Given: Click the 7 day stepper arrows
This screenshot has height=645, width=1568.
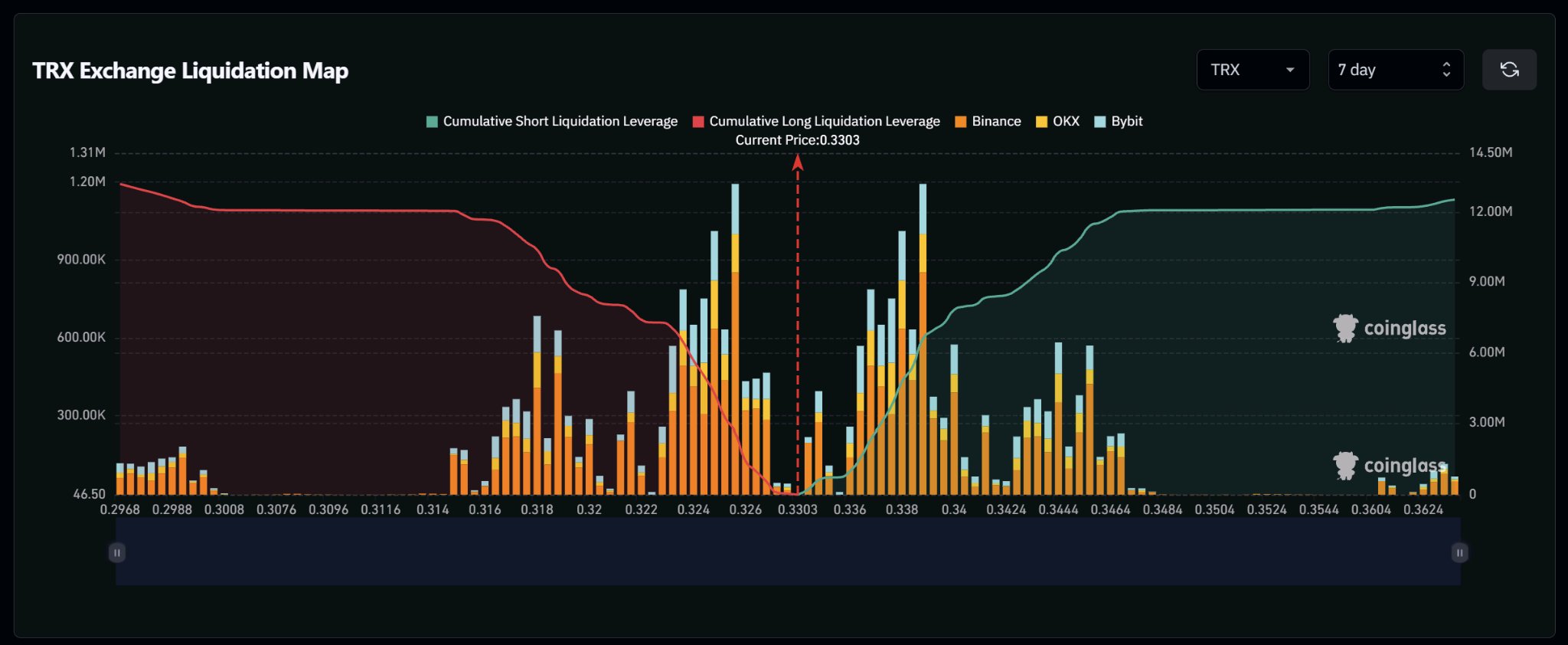Looking at the screenshot, I should (x=1446, y=70).
